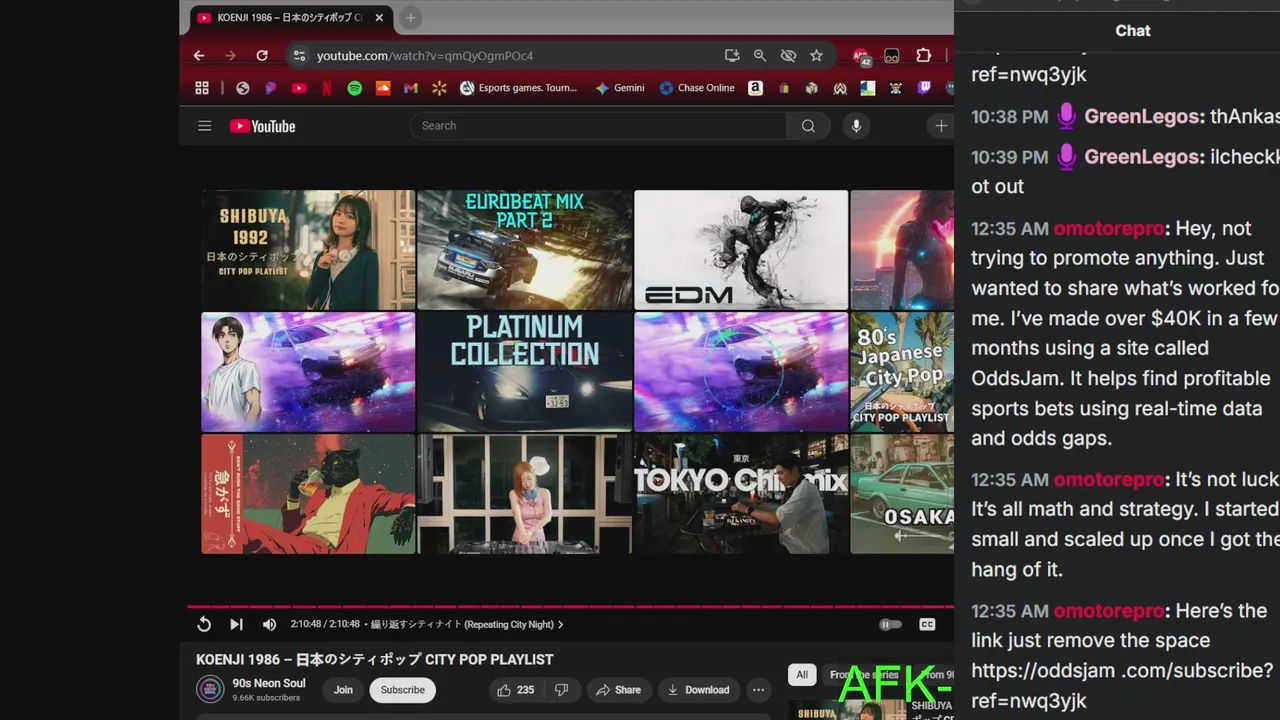Open the Eurobeat Mix Part 2 video
This screenshot has height=720, width=1280.
[525, 250]
